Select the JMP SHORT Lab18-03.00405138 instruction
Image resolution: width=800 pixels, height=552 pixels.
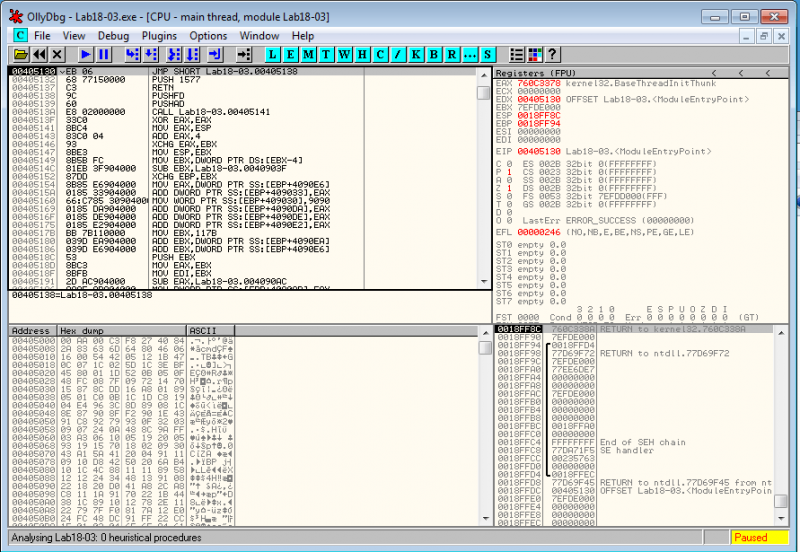pos(224,71)
